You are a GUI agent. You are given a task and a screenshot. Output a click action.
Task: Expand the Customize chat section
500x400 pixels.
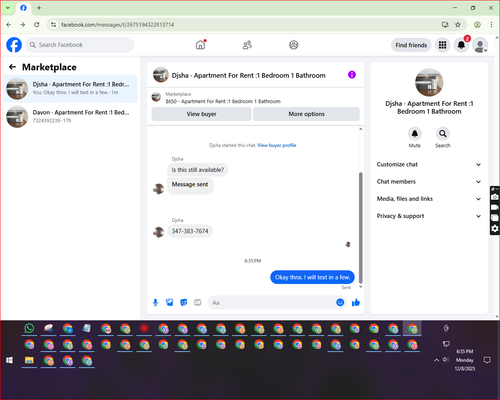429,164
